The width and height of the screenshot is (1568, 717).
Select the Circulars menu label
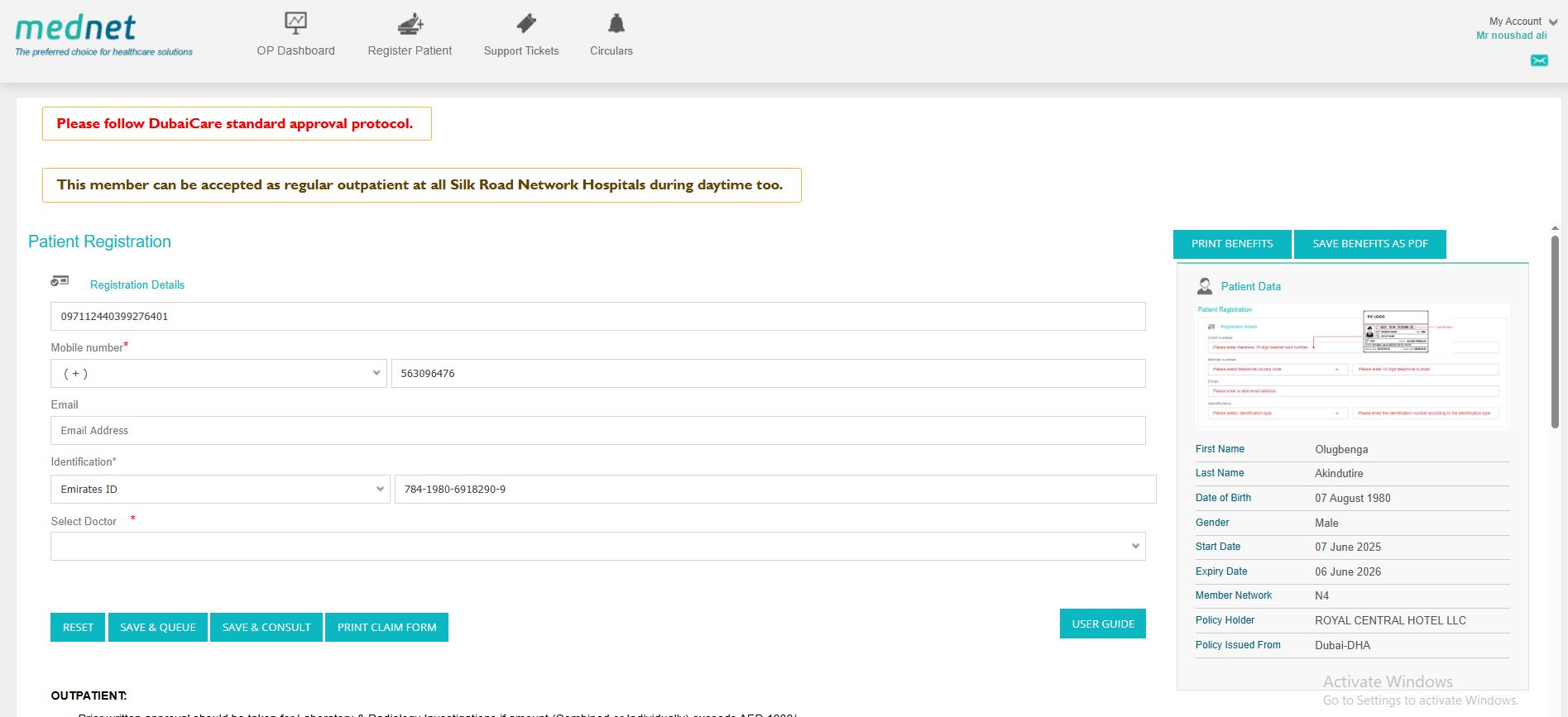(611, 50)
